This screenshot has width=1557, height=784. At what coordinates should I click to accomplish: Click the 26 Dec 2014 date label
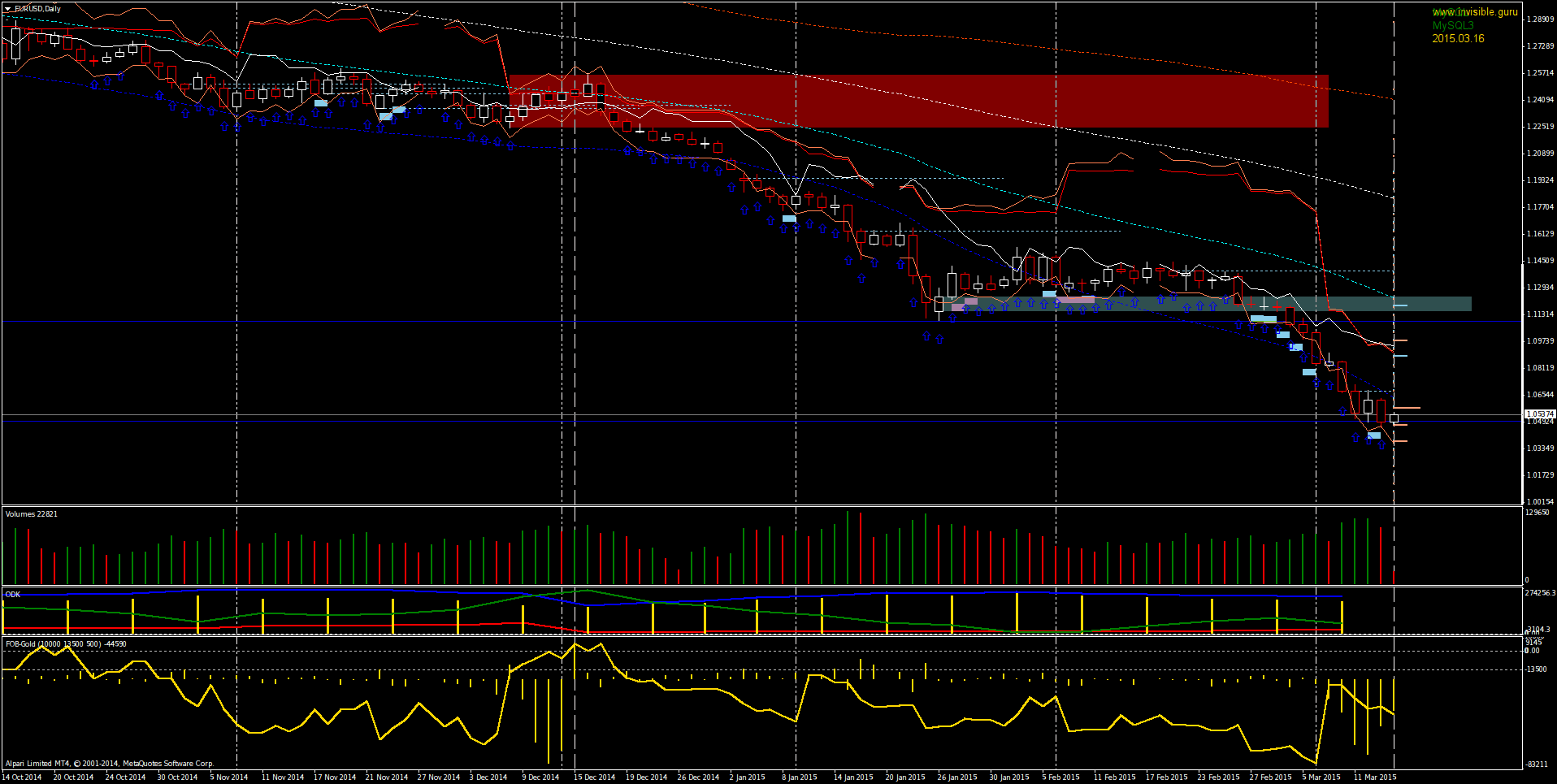[698, 778]
